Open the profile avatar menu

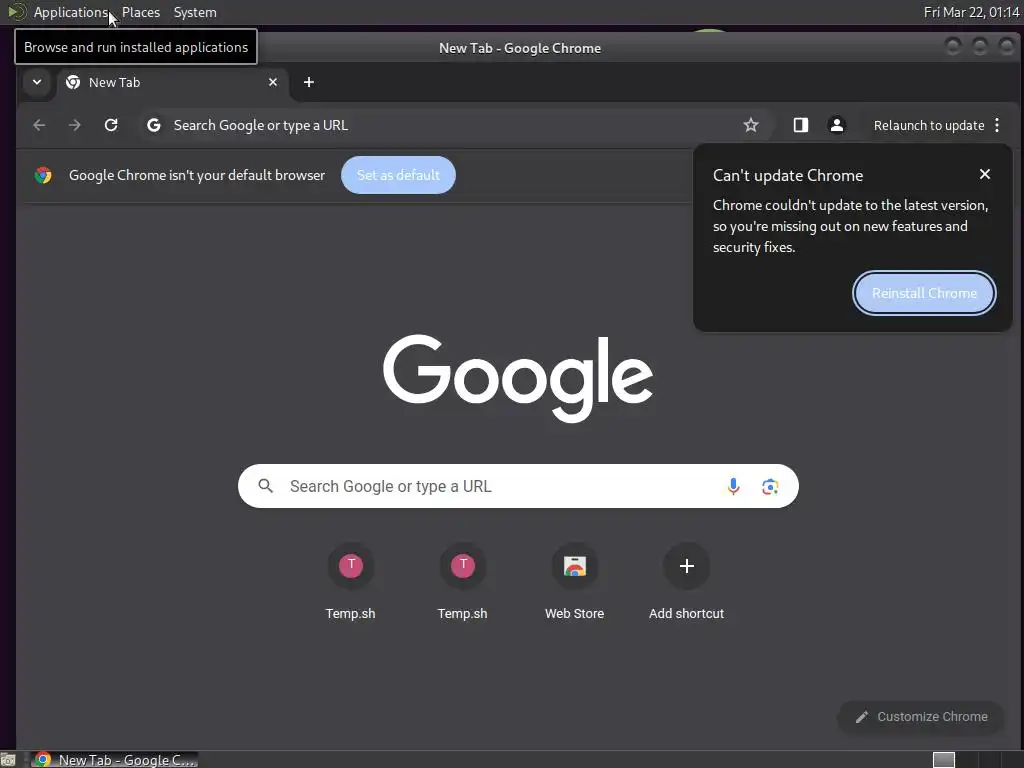pyautogui.click(x=837, y=125)
